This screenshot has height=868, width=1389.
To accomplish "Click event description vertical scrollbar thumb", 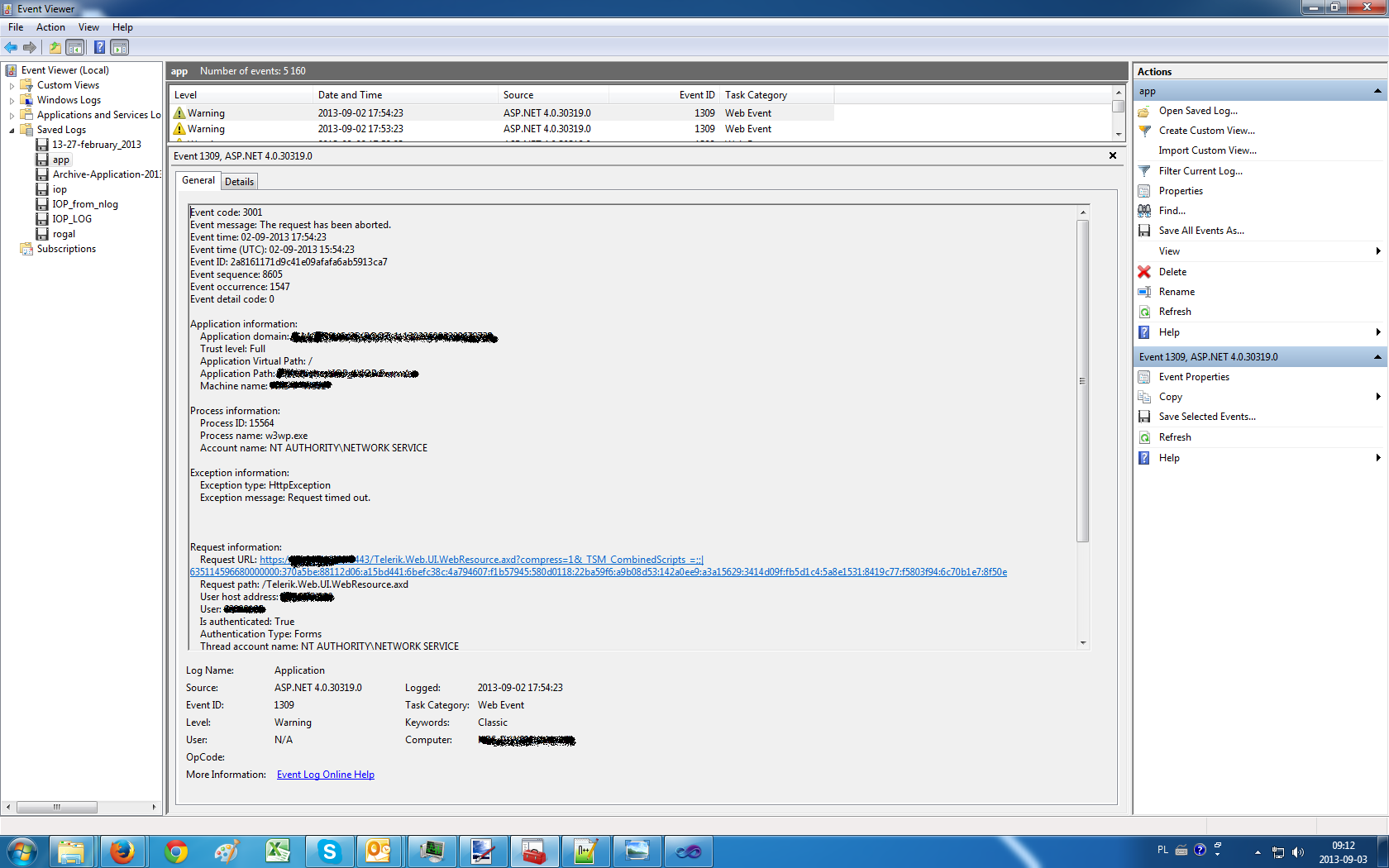I will click(1082, 381).
